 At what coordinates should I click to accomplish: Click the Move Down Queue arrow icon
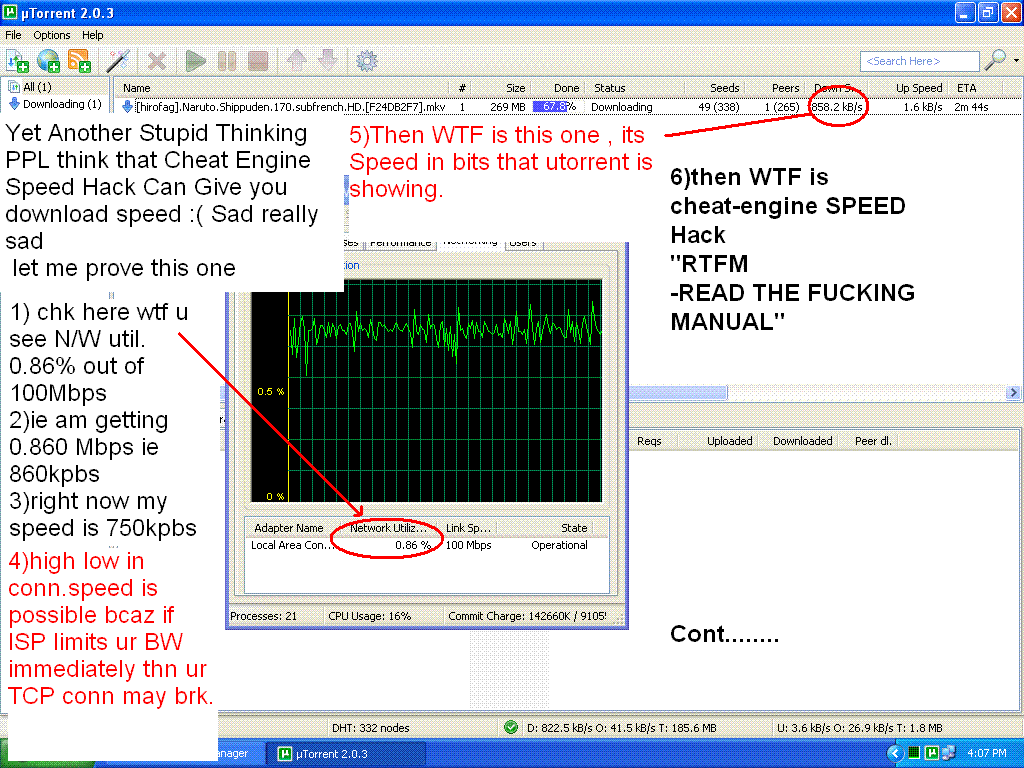pyautogui.click(x=328, y=61)
